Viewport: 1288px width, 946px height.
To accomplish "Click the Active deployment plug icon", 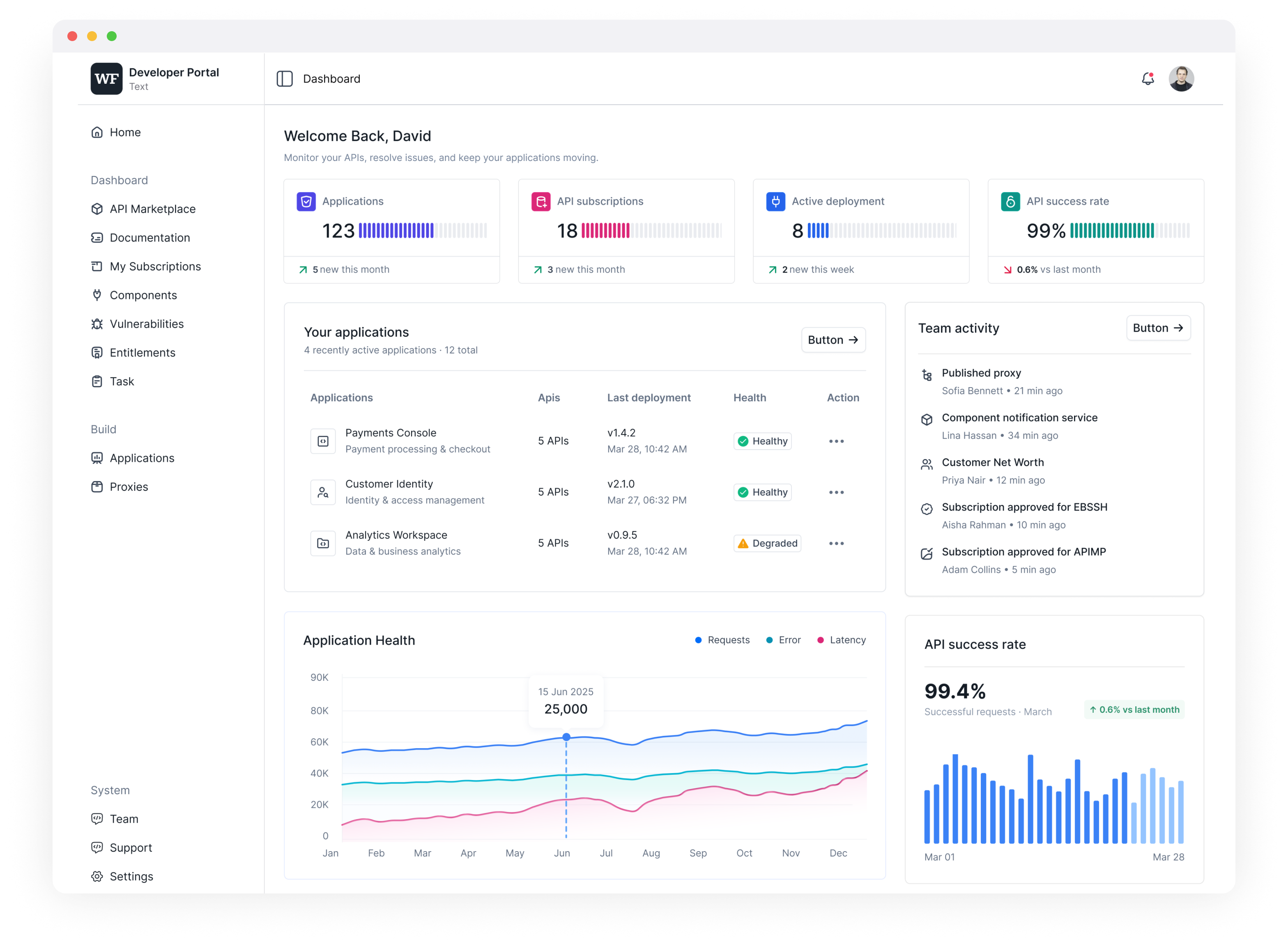I will (x=775, y=202).
